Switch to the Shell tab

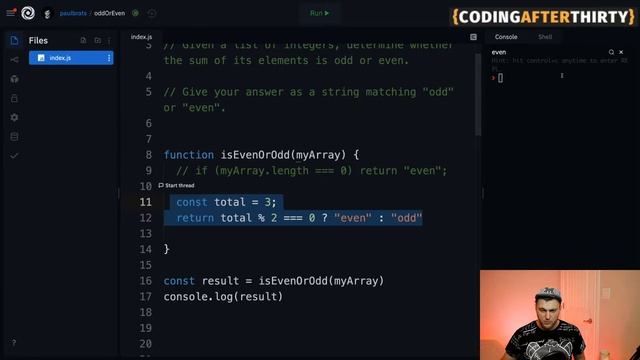point(545,37)
